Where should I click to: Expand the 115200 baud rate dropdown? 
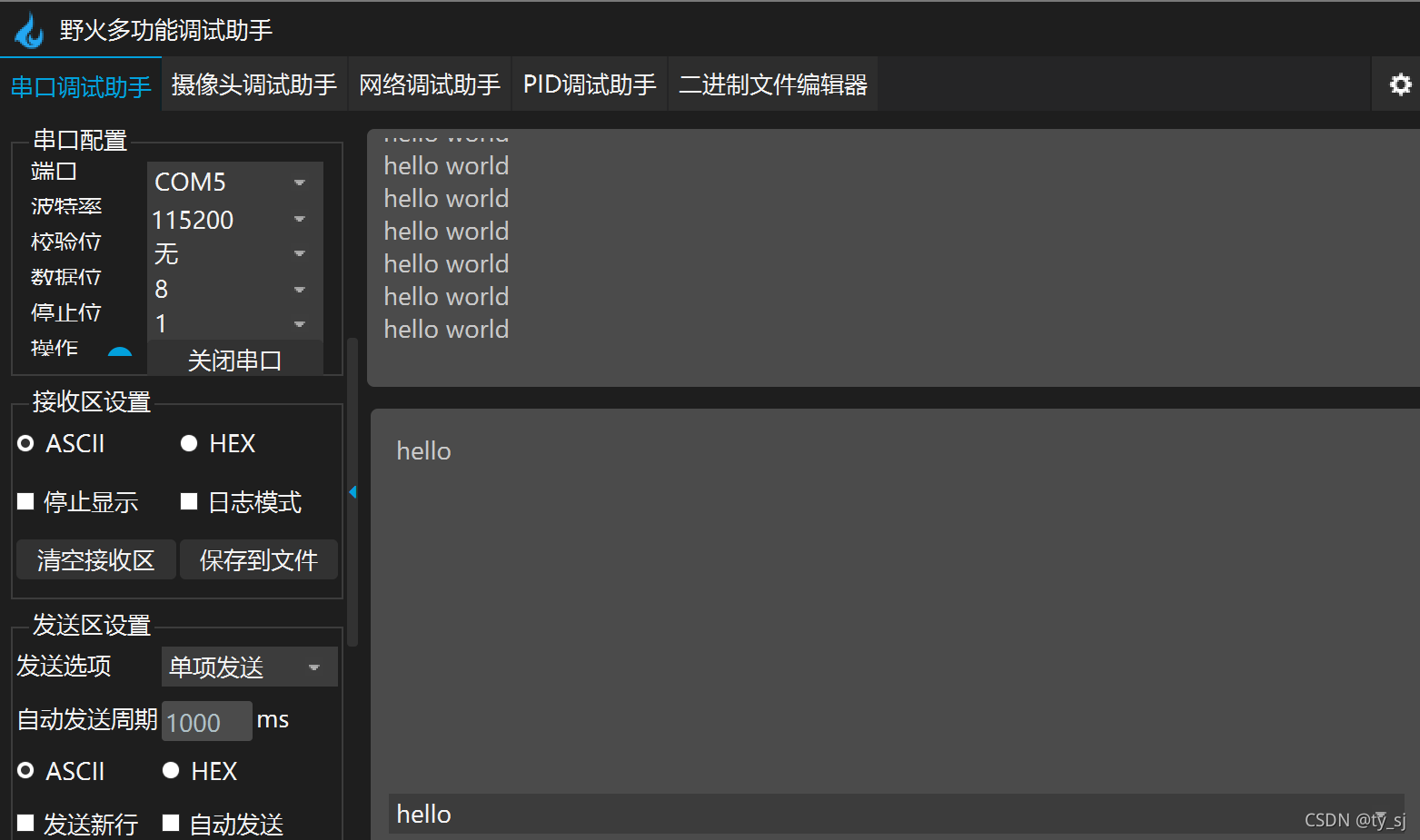[234, 220]
